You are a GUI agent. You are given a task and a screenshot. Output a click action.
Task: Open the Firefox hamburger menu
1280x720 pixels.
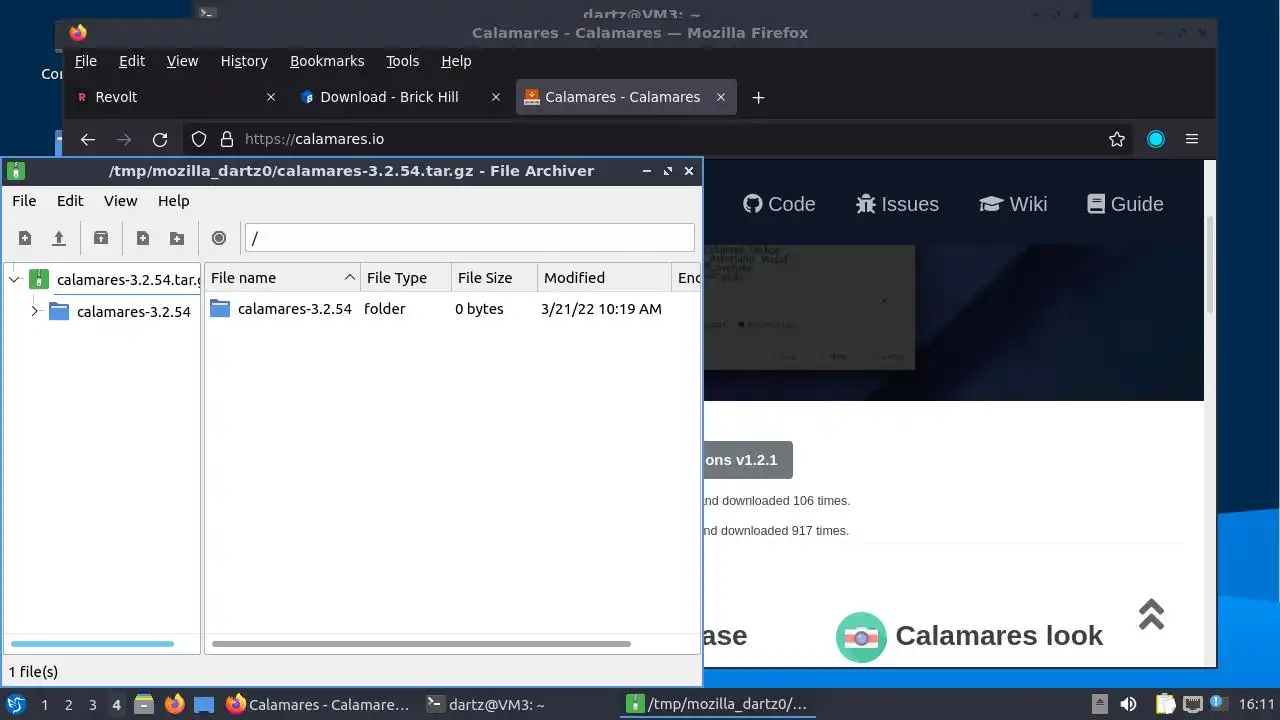pyautogui.click(x=1191, y=139)
